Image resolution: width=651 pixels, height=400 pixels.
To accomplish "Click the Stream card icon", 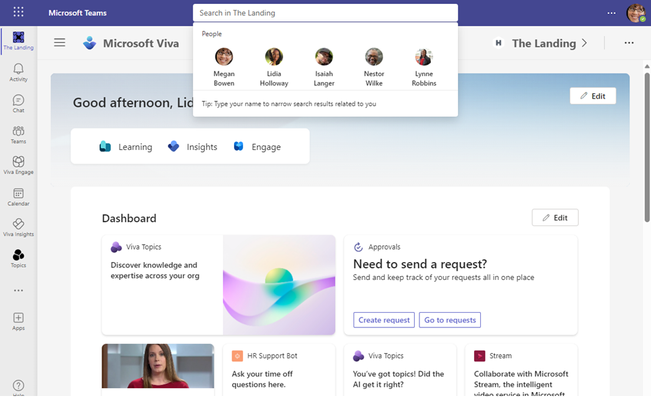I will tap(480, 356).
